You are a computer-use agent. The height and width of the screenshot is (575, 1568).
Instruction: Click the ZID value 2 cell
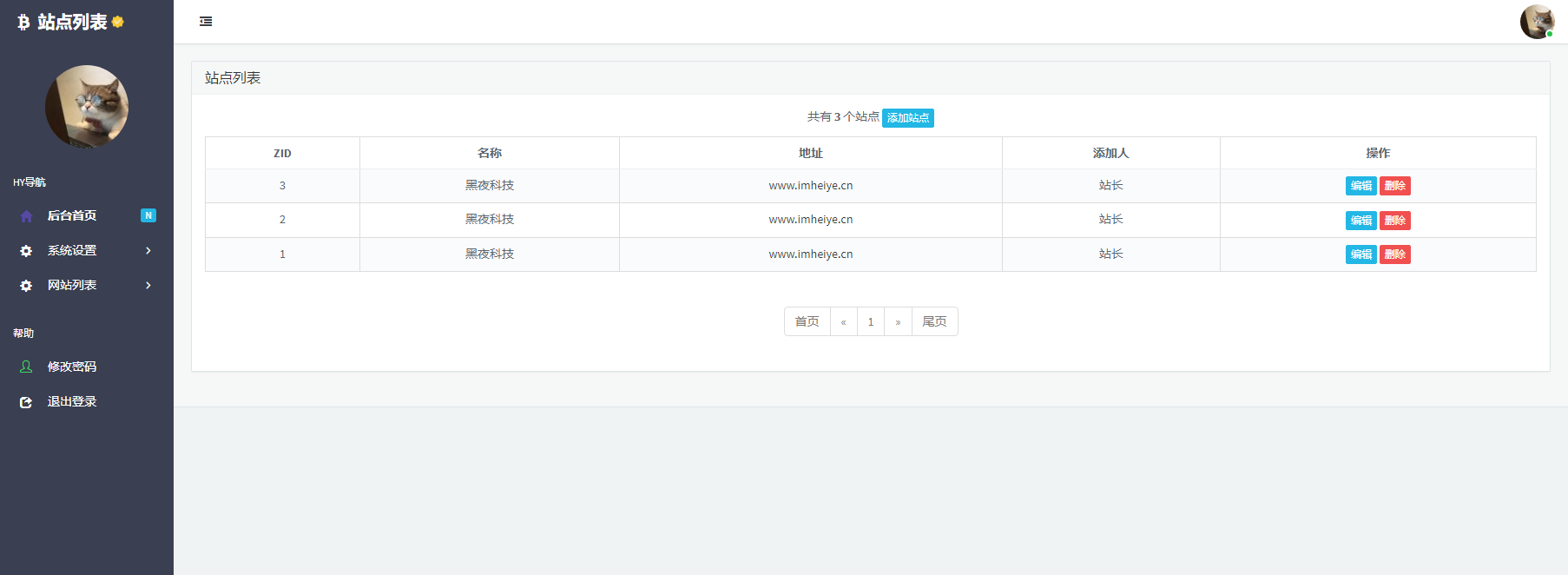(282, 220)
